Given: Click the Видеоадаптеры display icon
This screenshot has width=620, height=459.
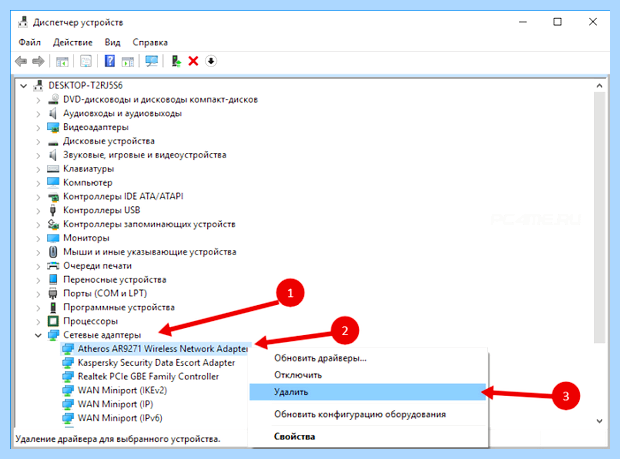Looking at the screenshot, I should click(53, 127).
